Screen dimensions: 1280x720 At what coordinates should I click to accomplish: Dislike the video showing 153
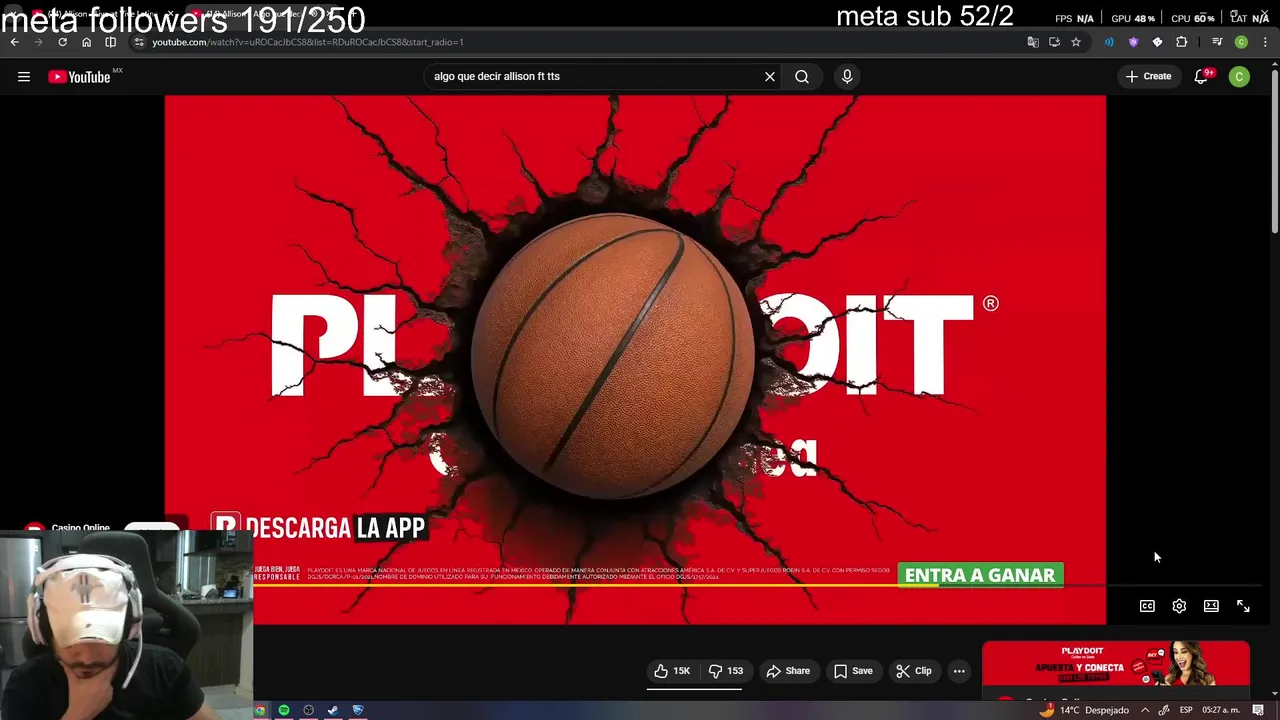click(726, 671)
